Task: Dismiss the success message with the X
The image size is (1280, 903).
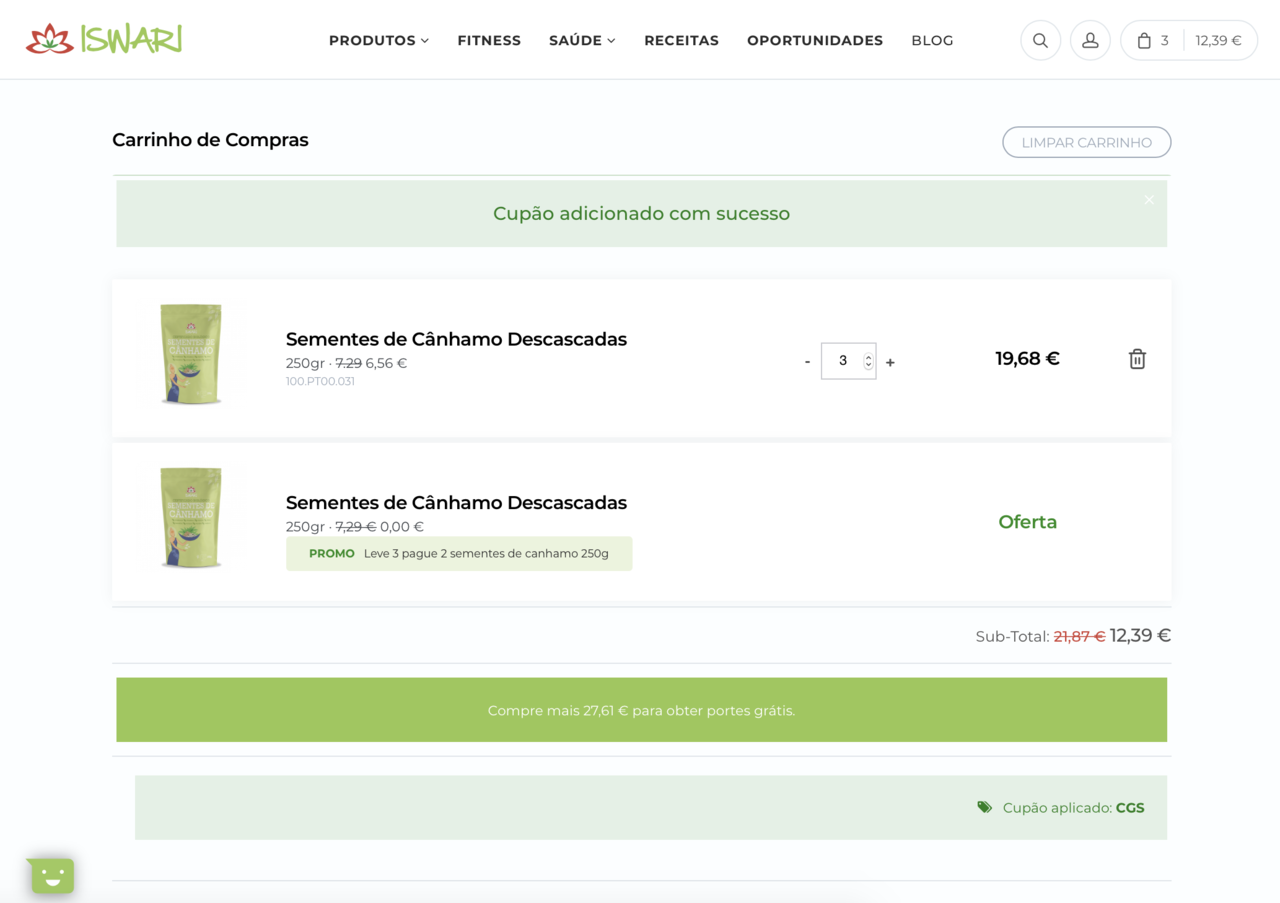Action: (1148, 199)
